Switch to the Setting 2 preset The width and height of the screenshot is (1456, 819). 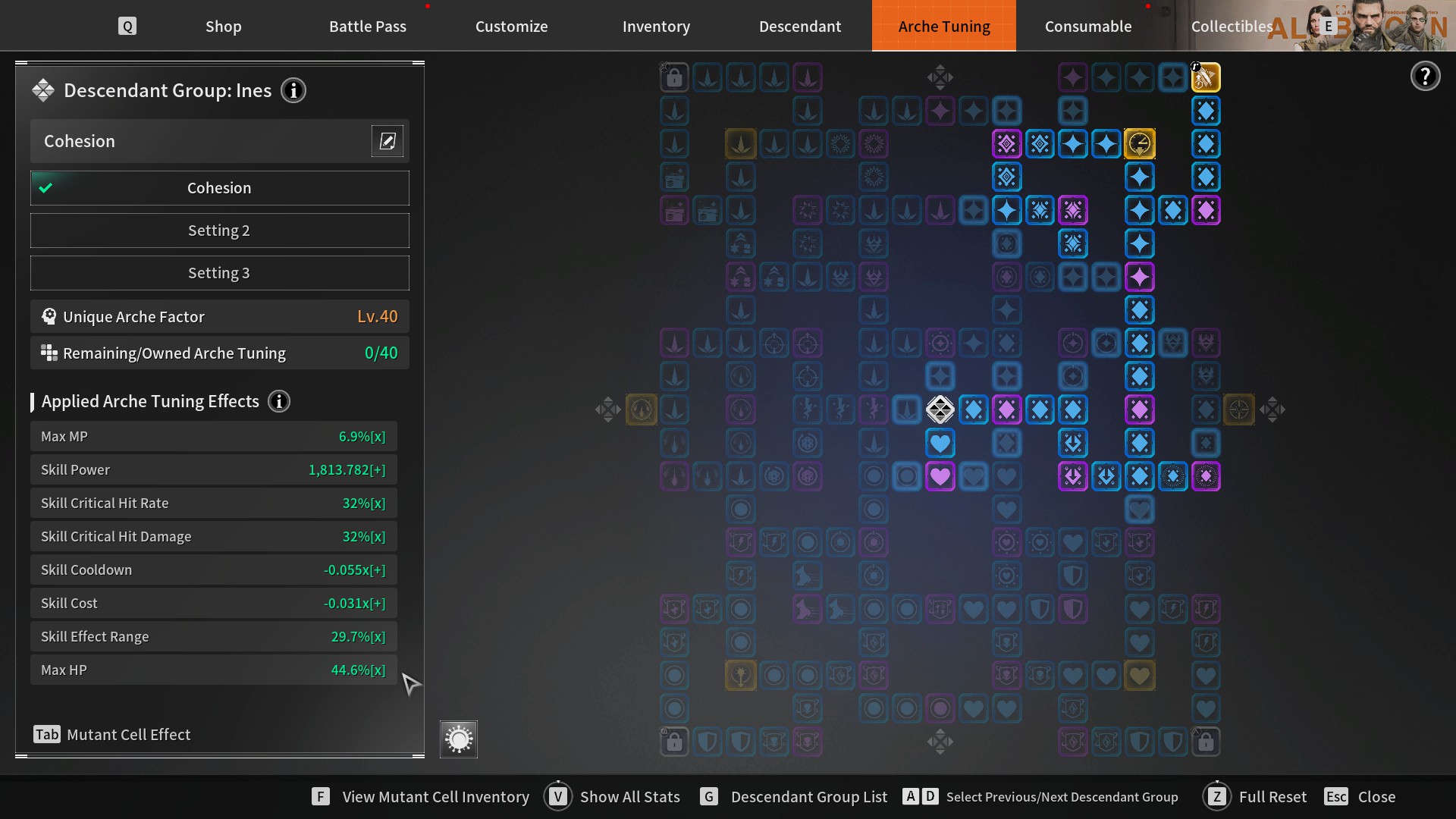[219, 231]
